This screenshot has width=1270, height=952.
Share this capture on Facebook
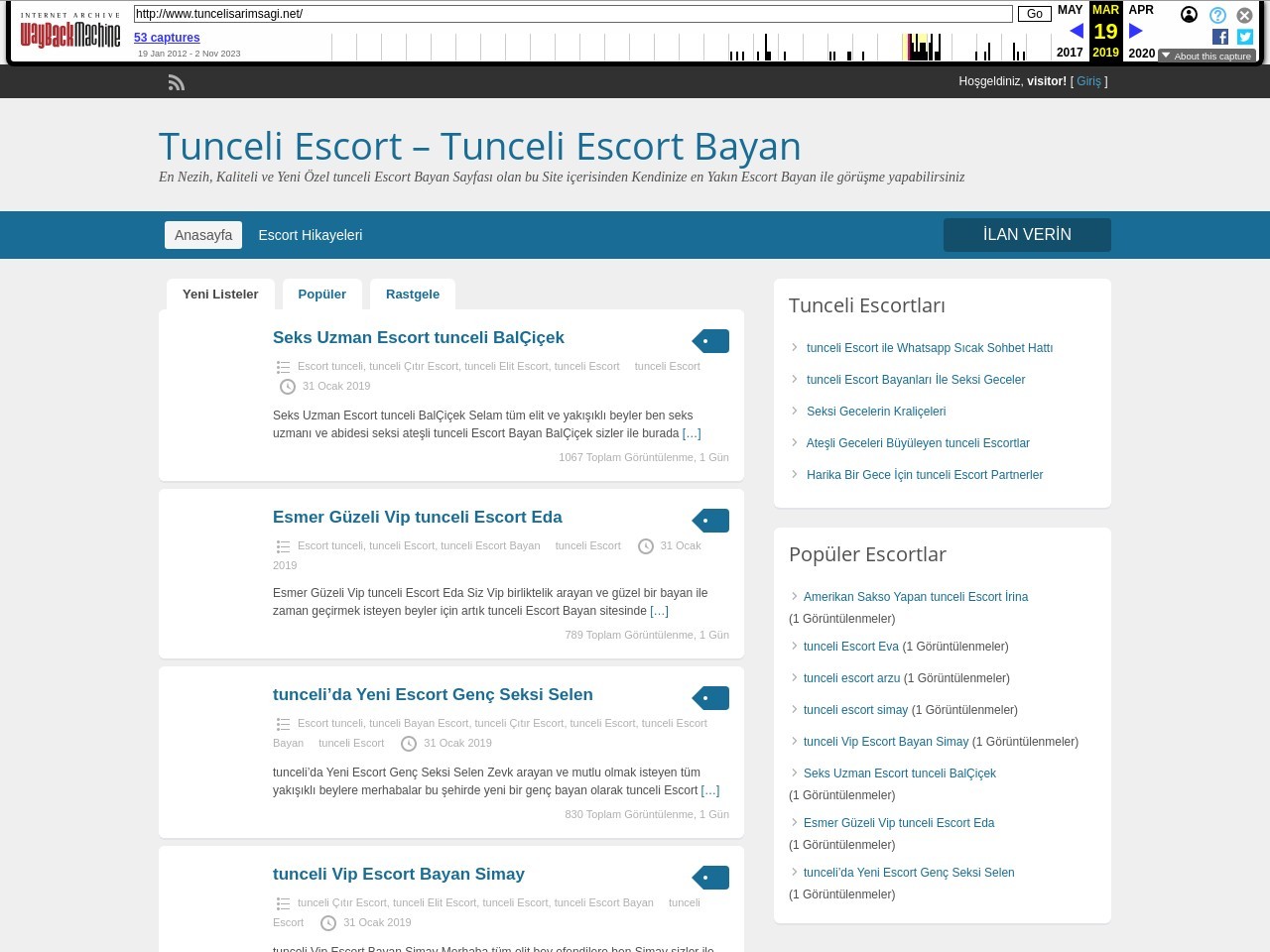(1220, 37)
